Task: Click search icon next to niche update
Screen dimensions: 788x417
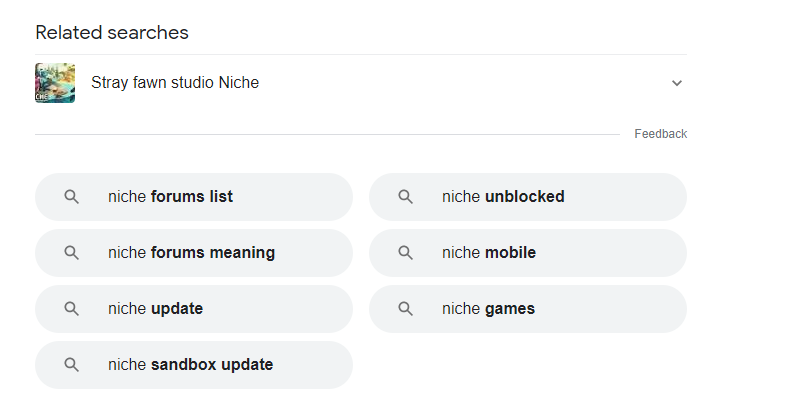Action: 71,308
